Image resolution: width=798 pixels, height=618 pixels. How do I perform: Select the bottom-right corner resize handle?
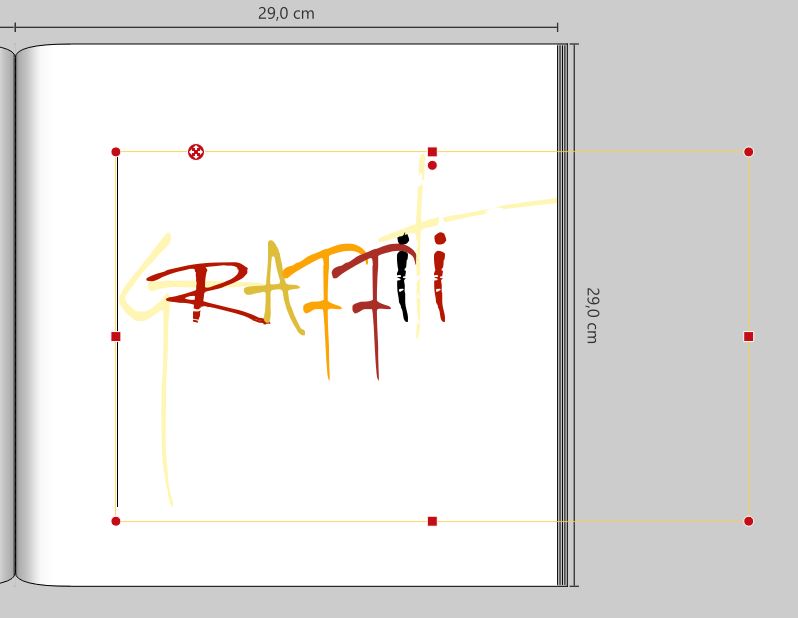[748, 521]
